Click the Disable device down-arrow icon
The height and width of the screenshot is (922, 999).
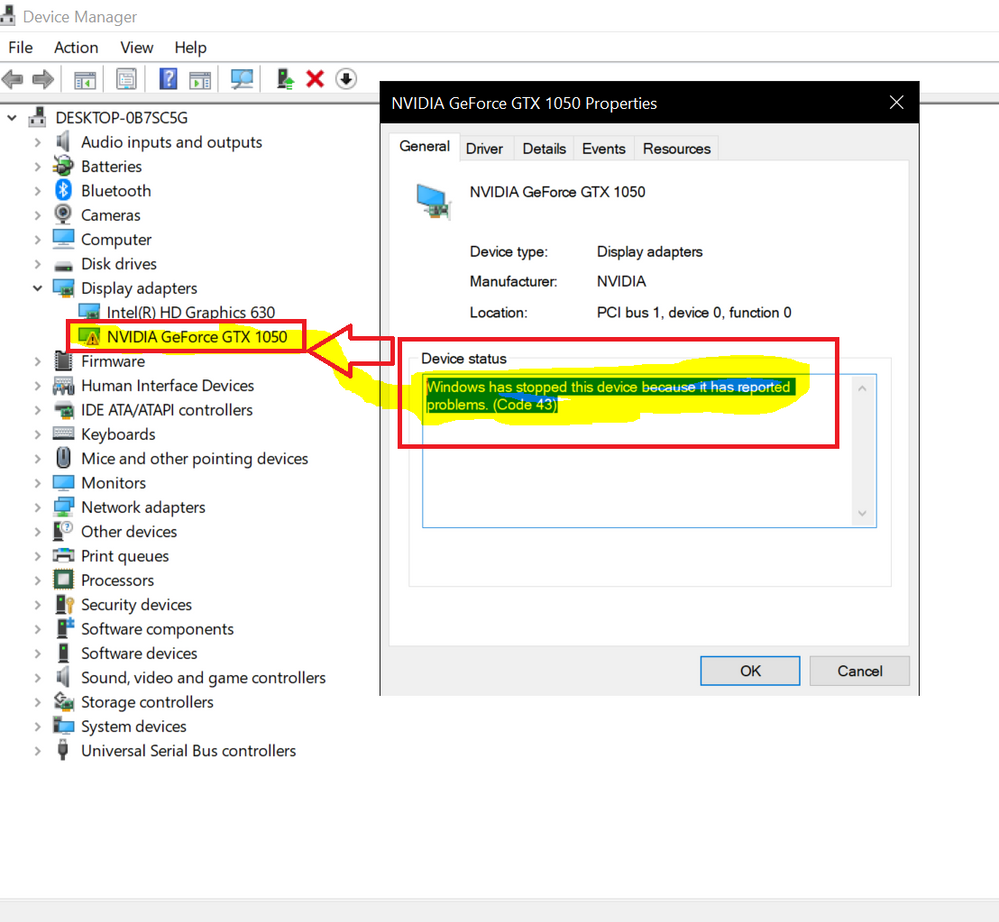tap(346, 79)
